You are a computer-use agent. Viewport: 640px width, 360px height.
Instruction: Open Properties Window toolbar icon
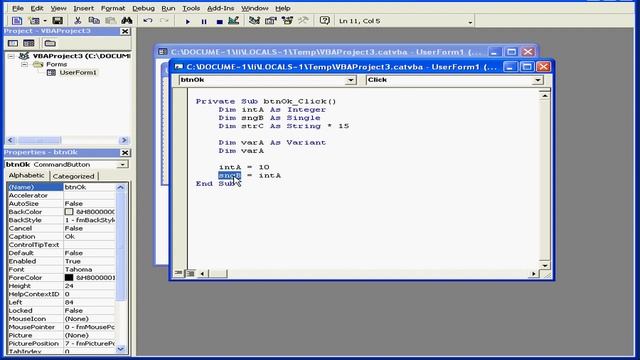click(x=271, y=21)
